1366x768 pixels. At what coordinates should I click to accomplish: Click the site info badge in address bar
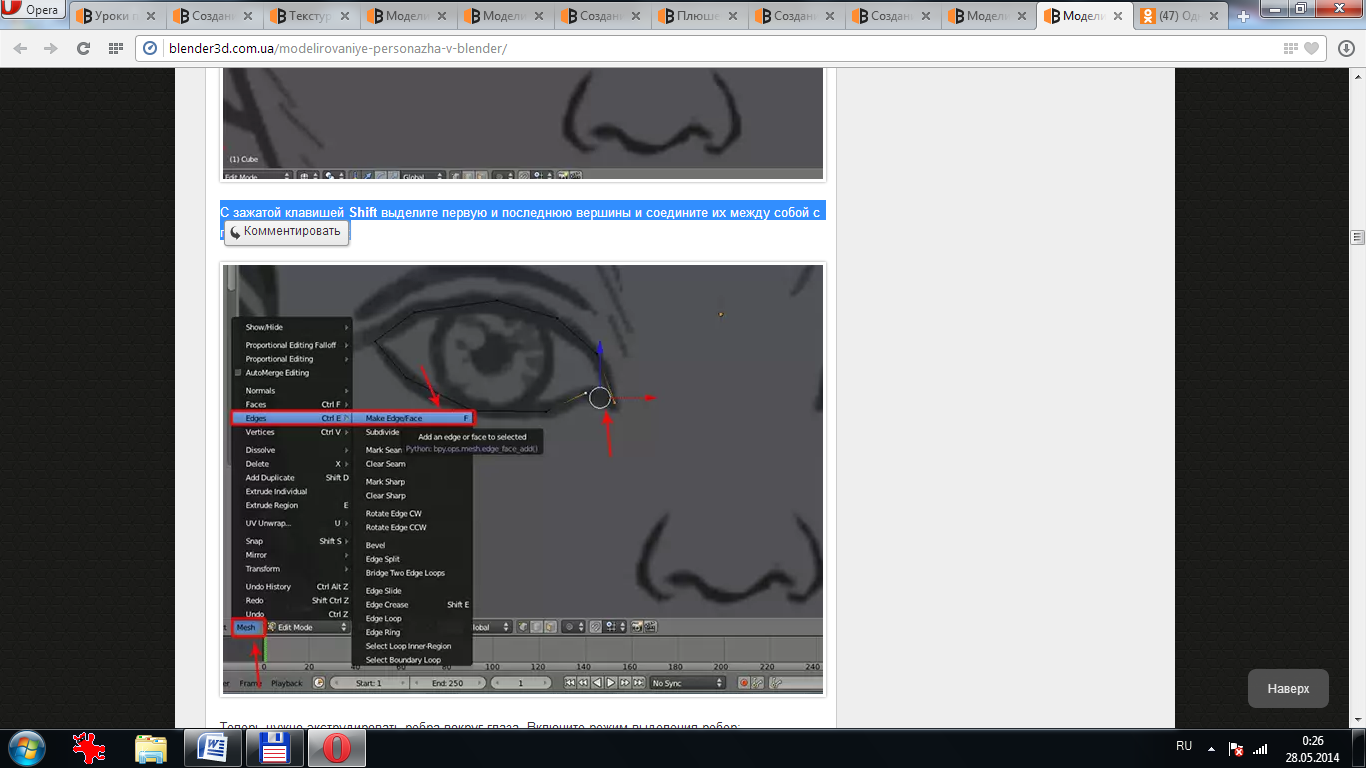151,49
